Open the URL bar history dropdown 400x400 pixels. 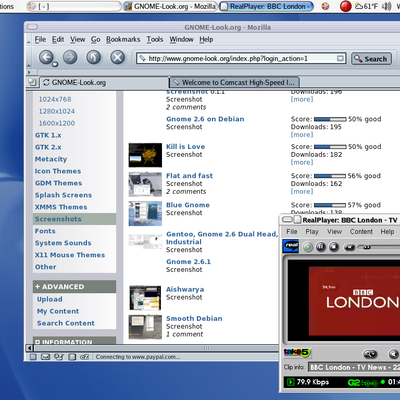click(x=340, y=59)
